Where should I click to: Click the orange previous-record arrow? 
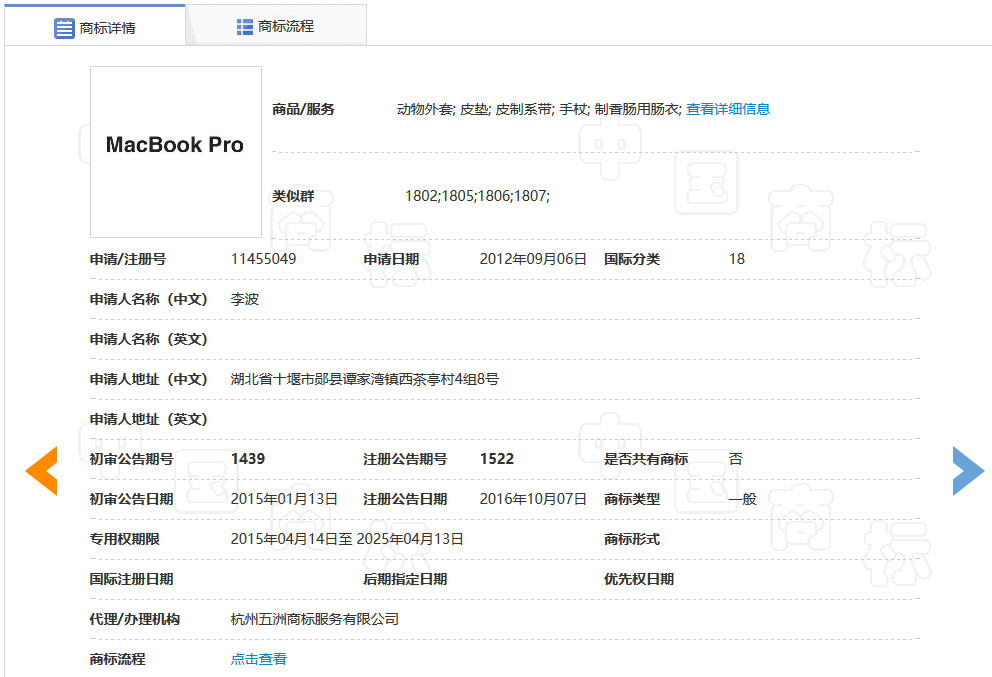coord(41,471)
